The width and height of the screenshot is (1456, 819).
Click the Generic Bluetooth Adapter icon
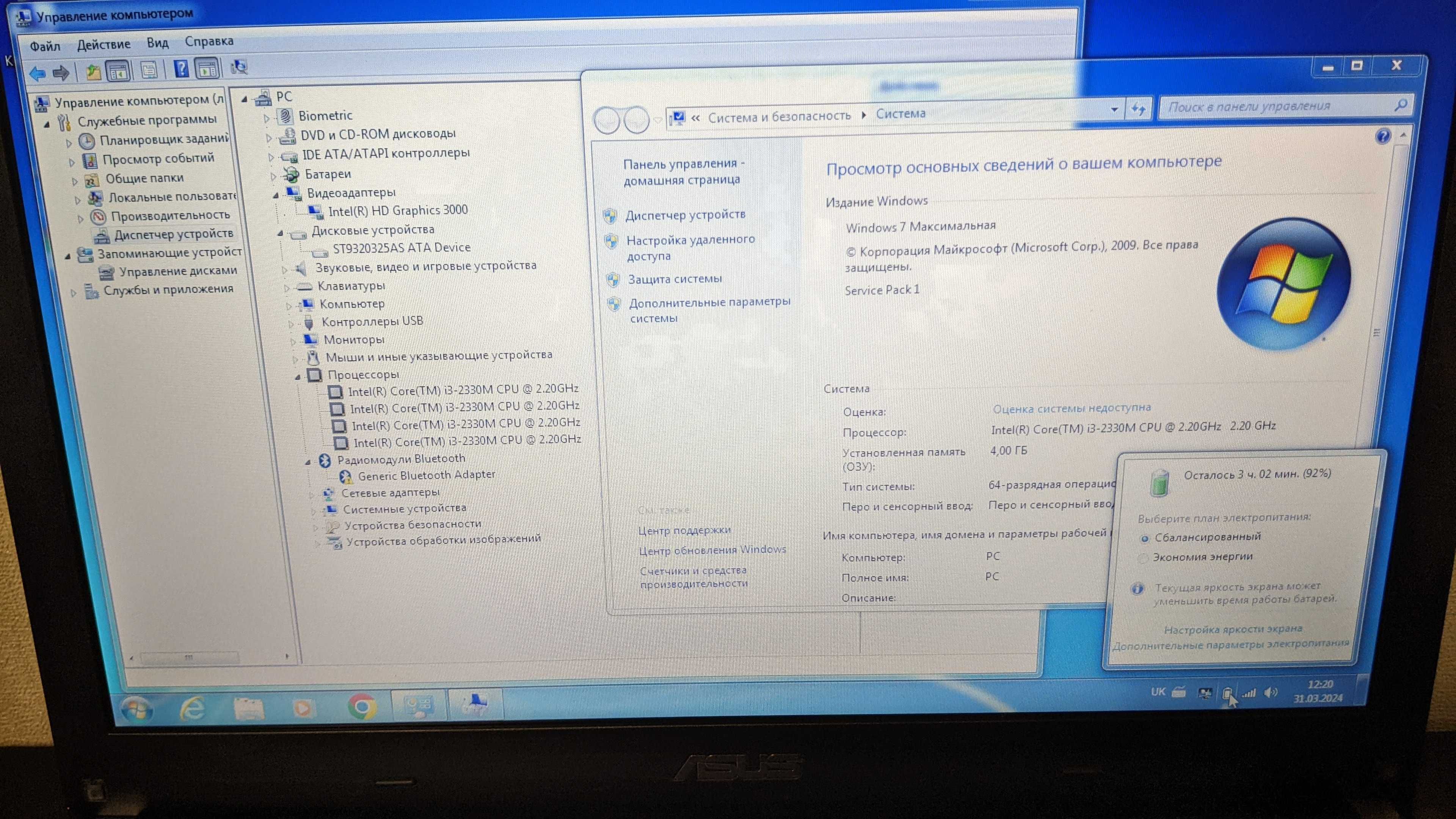[x=345, y=477]
